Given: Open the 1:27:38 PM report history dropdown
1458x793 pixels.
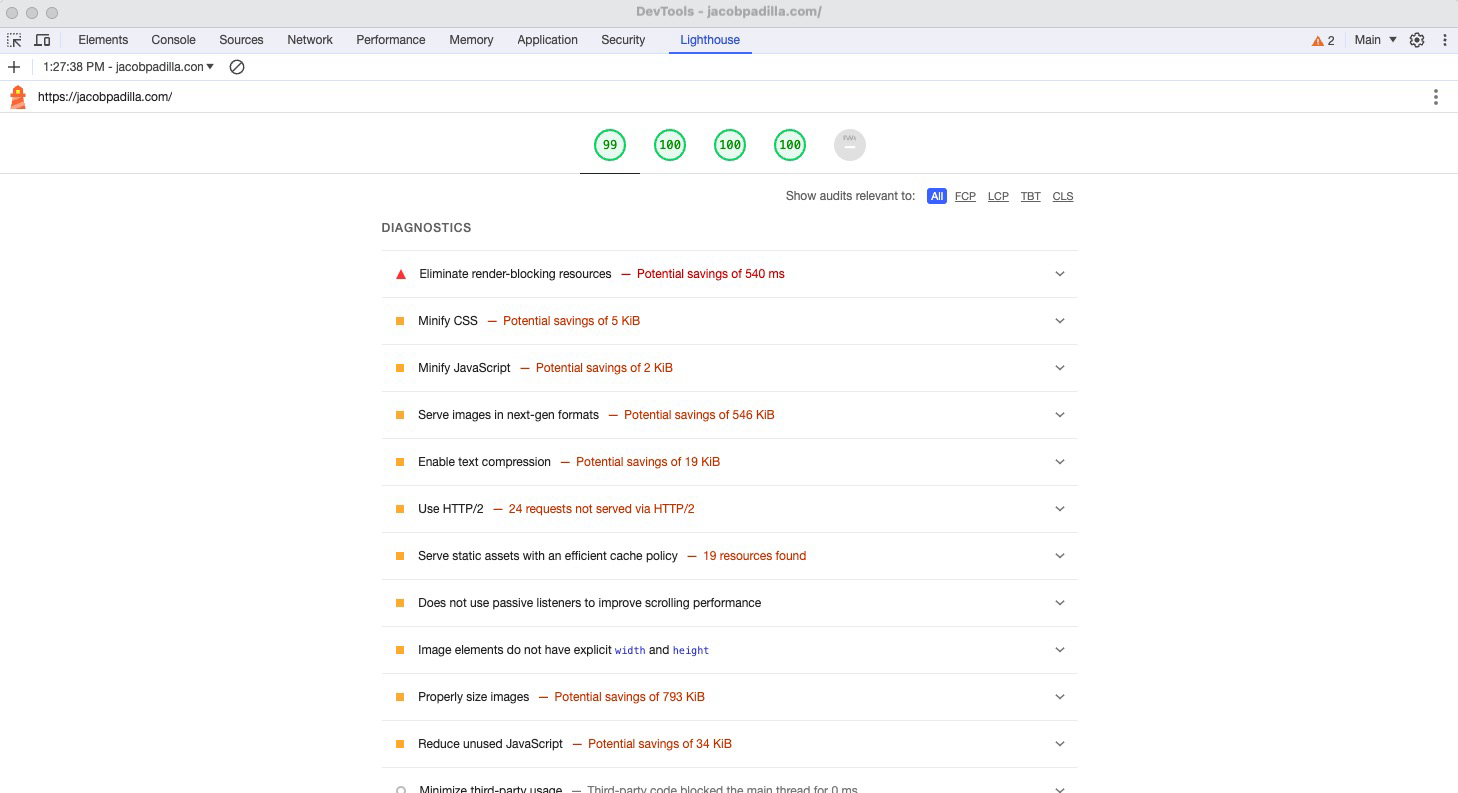Looking at the screenshot, I should [x=127, y=67].
